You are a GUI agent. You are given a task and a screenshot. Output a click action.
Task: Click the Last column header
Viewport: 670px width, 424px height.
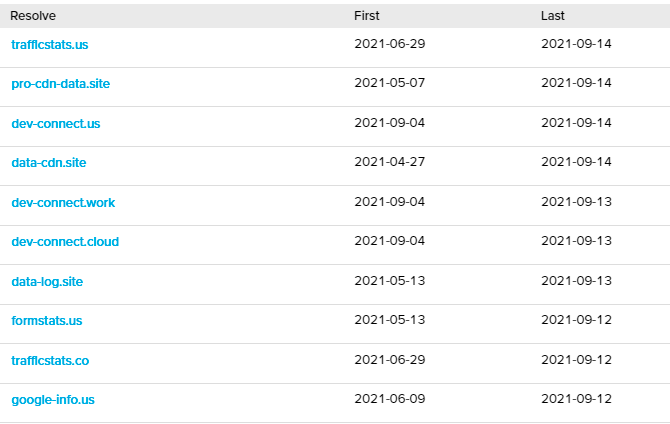(553, 16)
